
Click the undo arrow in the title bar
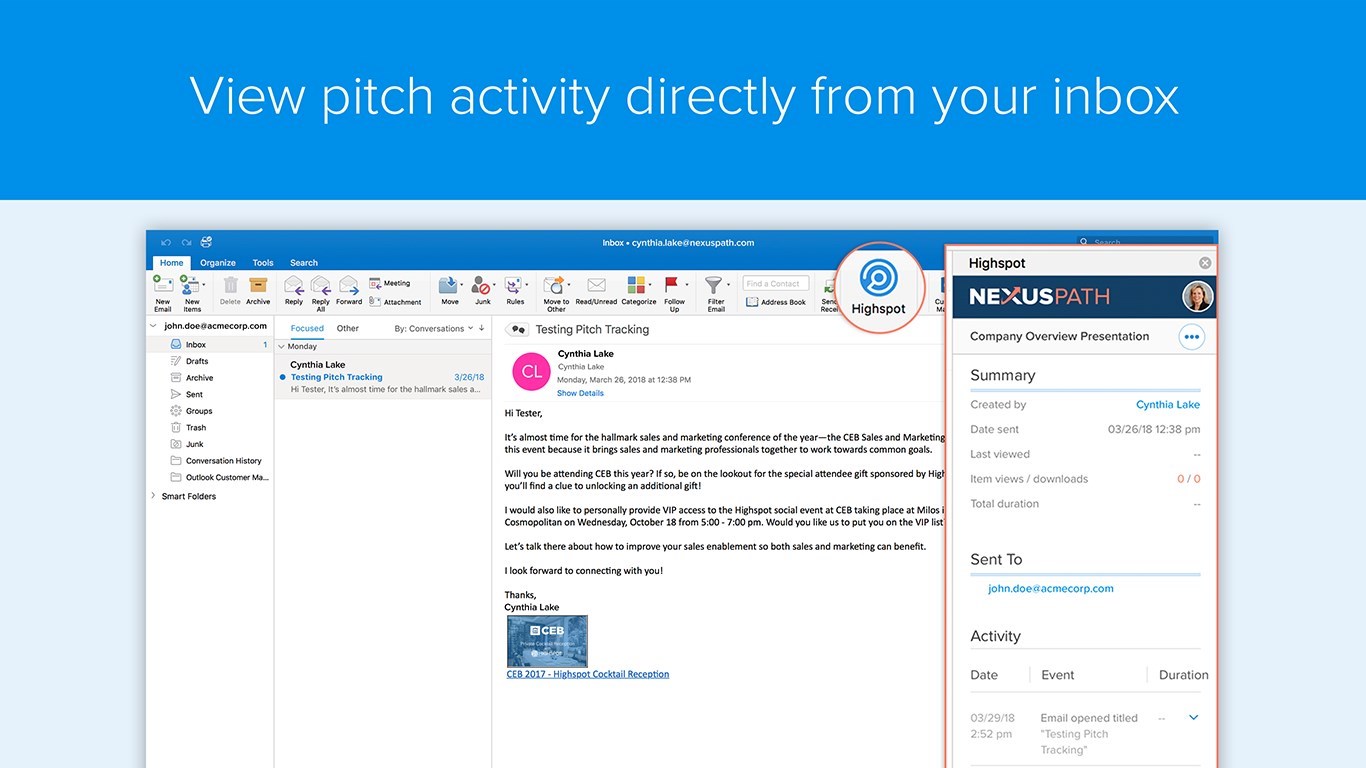166,242
